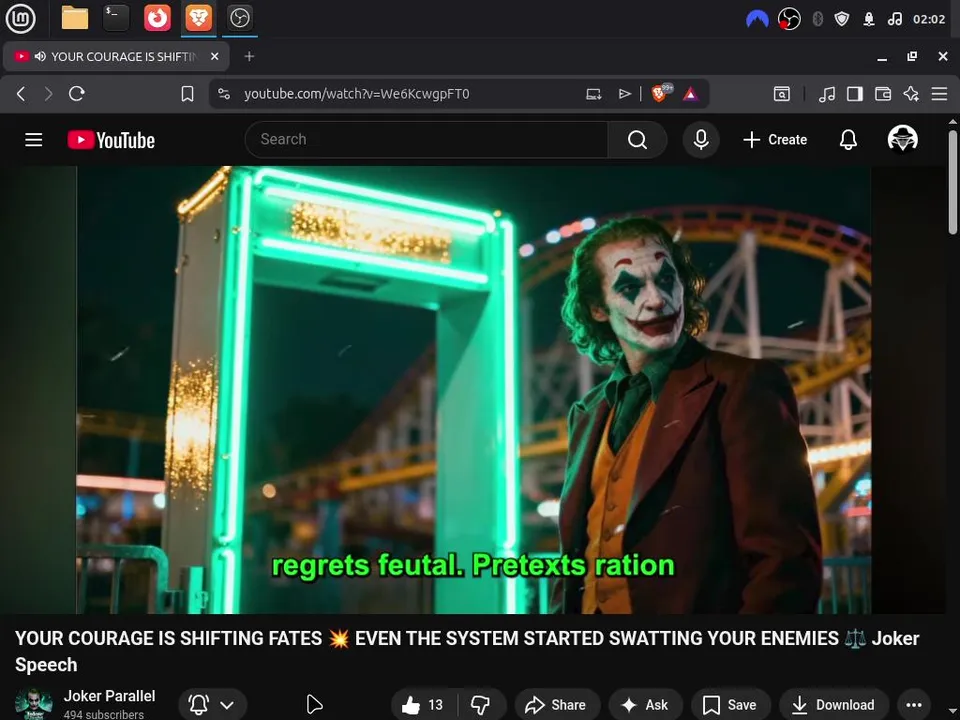The height and width of the screenshot is (720, 960).
Task: Go forward in browser history
Action: tap(48, 94)
